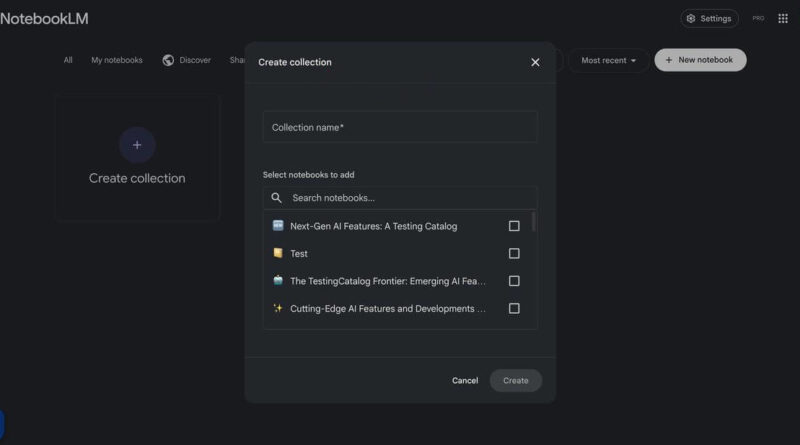
Task: Click the Create button in dialog
Action: pyautogui.click(x=515, y=381)
